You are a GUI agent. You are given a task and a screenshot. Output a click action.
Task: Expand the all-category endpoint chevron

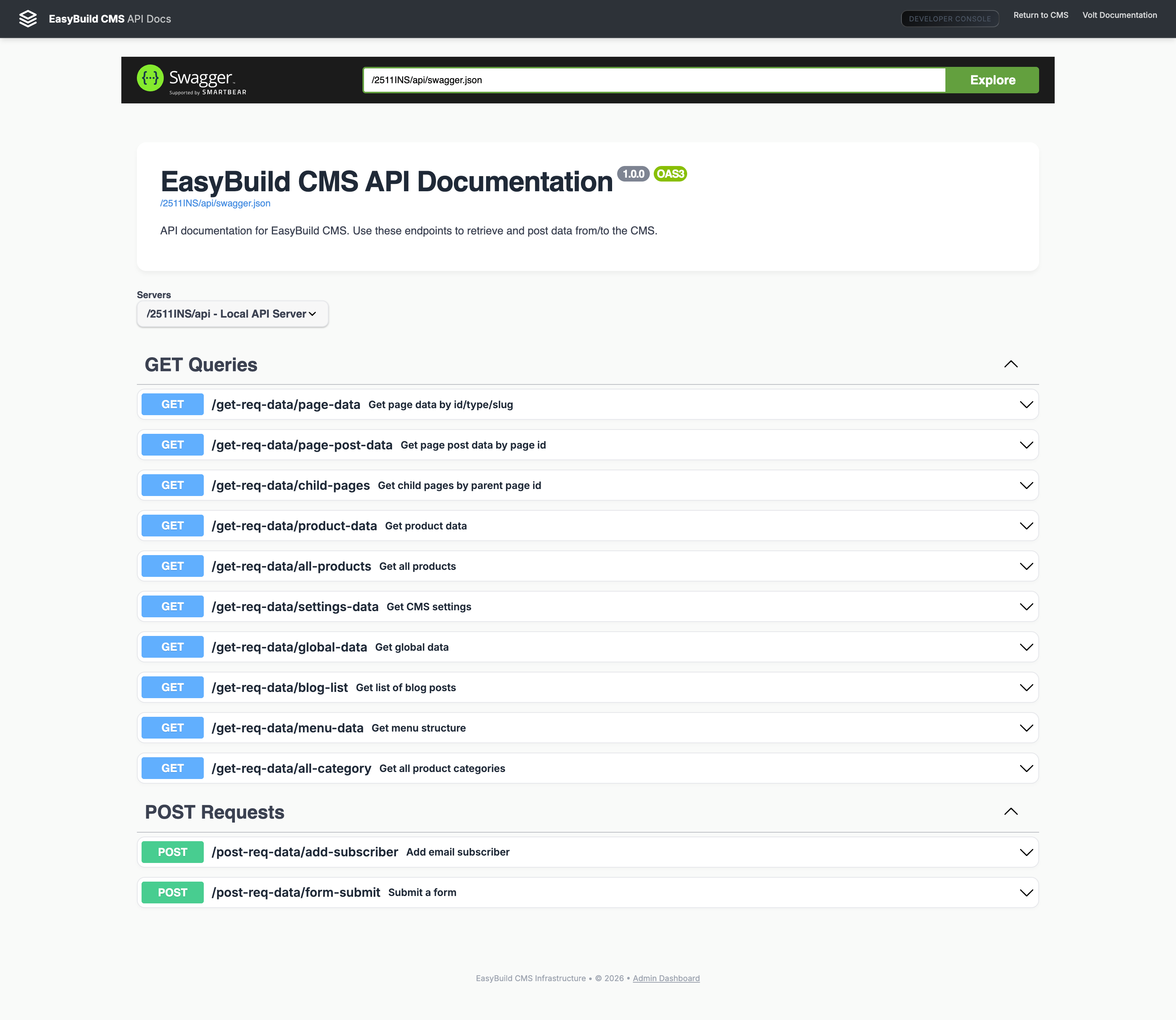click(1026, 768)
